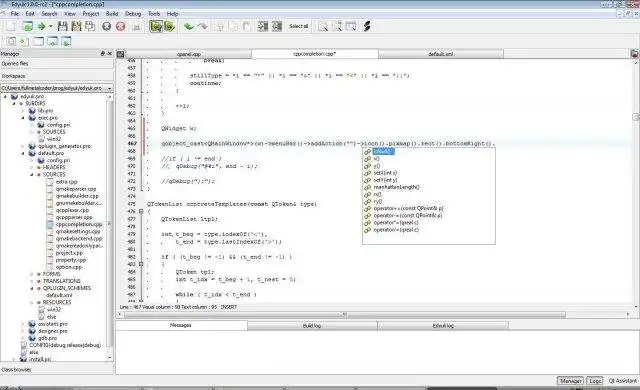The width and height of the screenshot is (640, 390).
Task: Select the Messages tab
Action: (x=180, y=325)
